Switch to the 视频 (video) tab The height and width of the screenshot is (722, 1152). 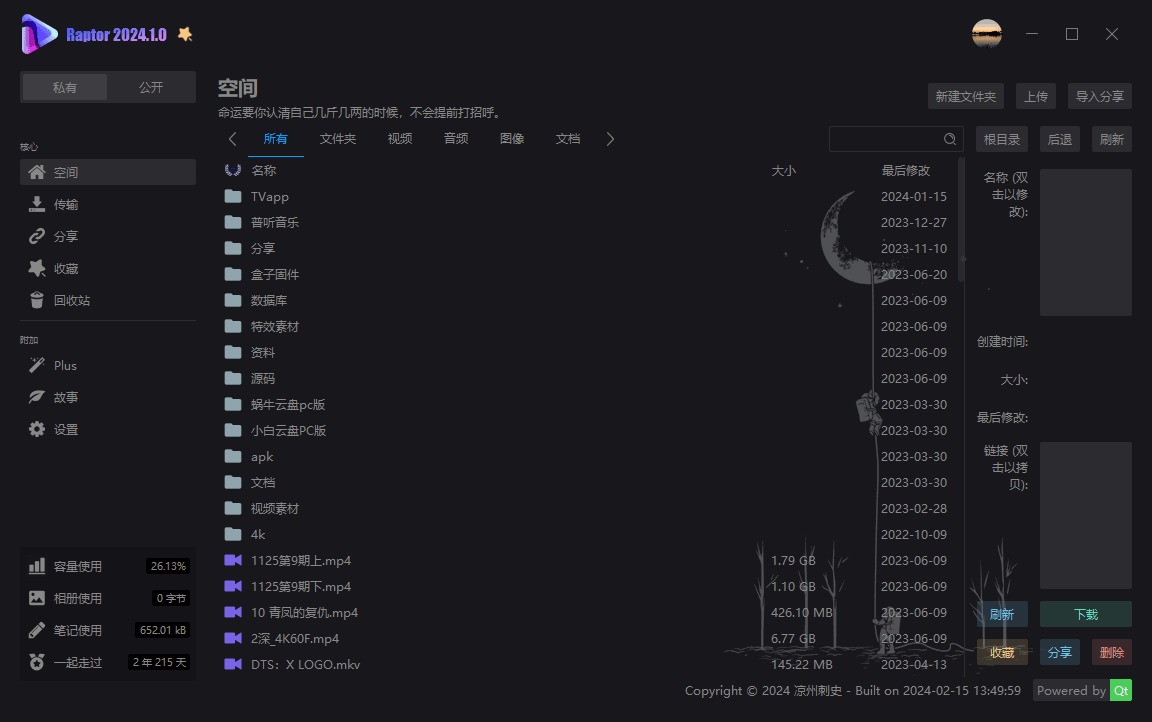click(x=399, y=139)
